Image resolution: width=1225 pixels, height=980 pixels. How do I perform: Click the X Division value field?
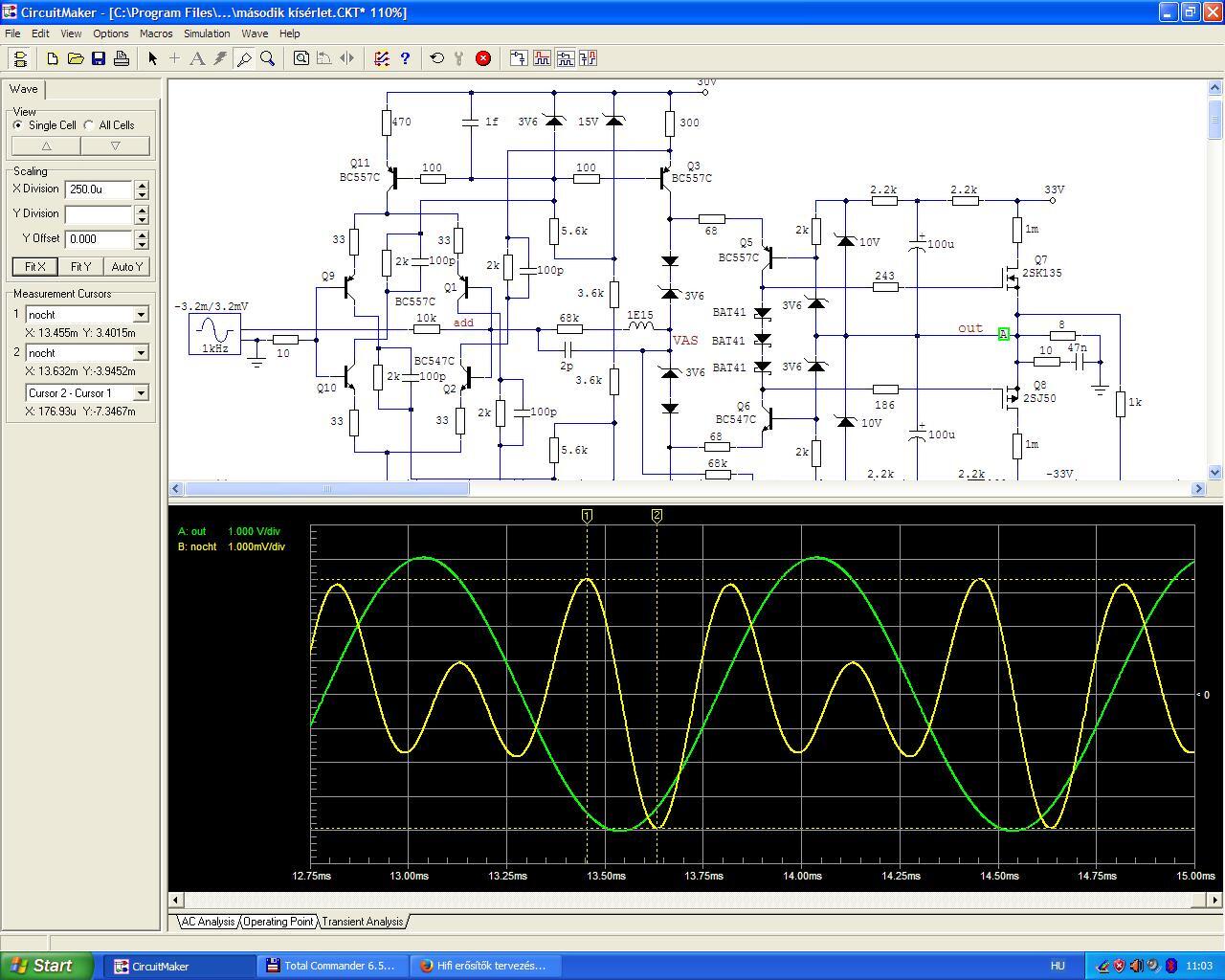[99, 189]
